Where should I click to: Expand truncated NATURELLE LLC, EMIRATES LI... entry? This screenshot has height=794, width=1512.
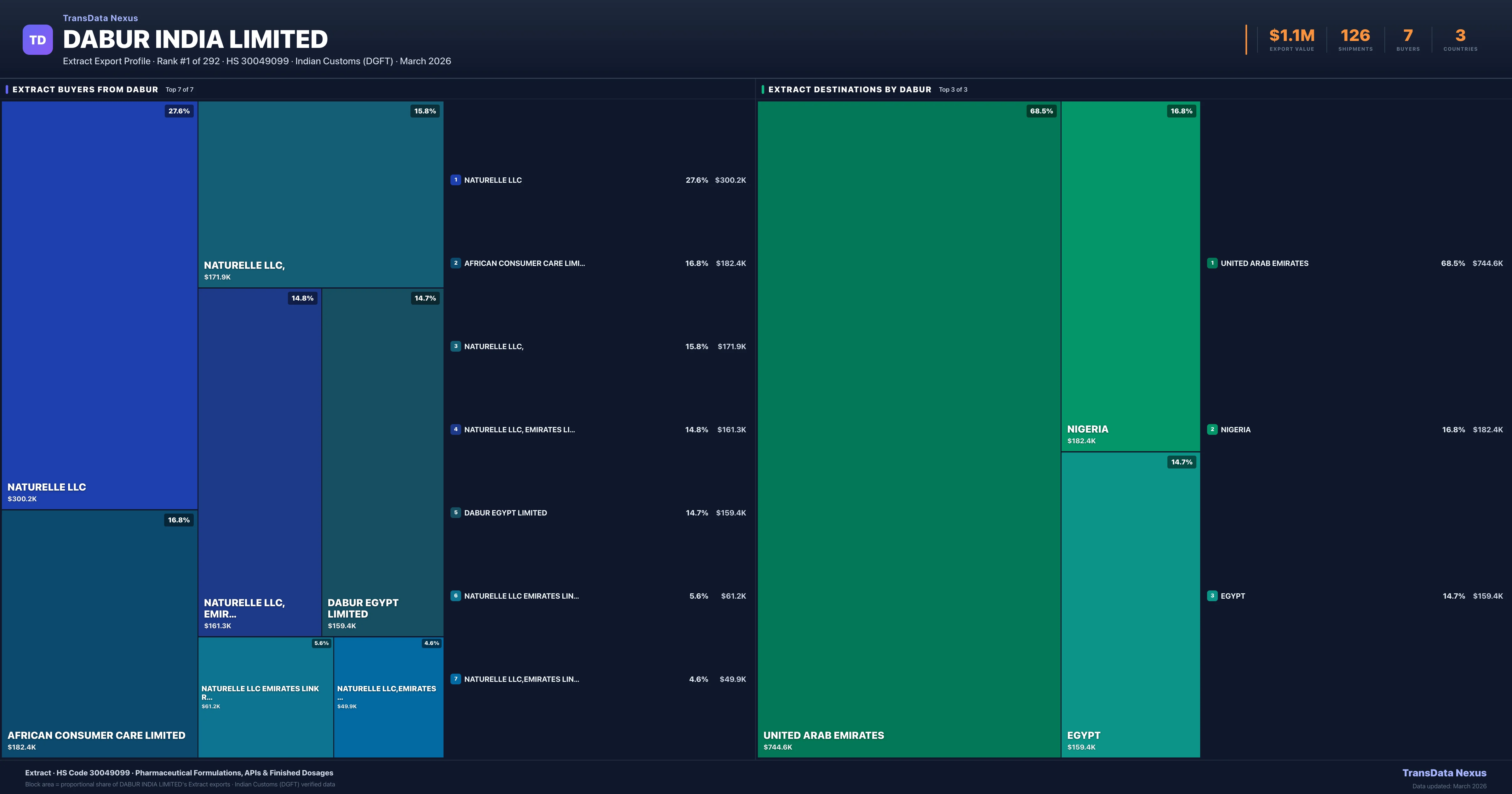point(519,429)
